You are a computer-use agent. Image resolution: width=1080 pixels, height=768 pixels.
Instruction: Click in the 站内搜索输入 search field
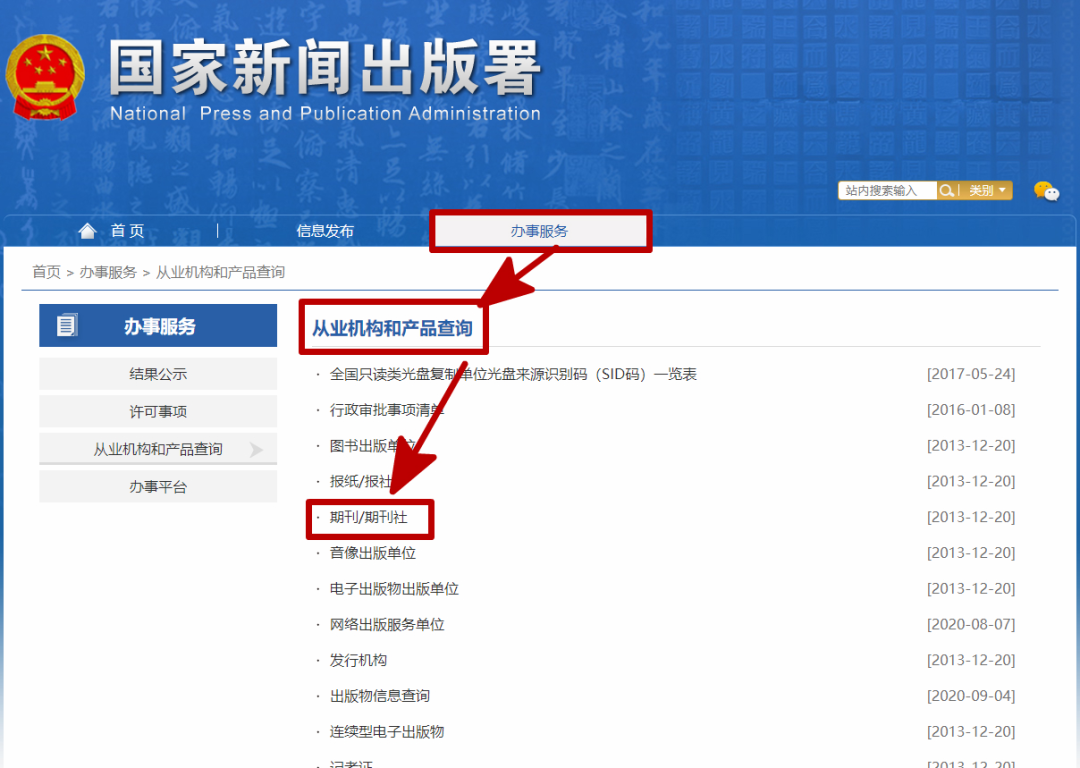(x=886, y=190)
